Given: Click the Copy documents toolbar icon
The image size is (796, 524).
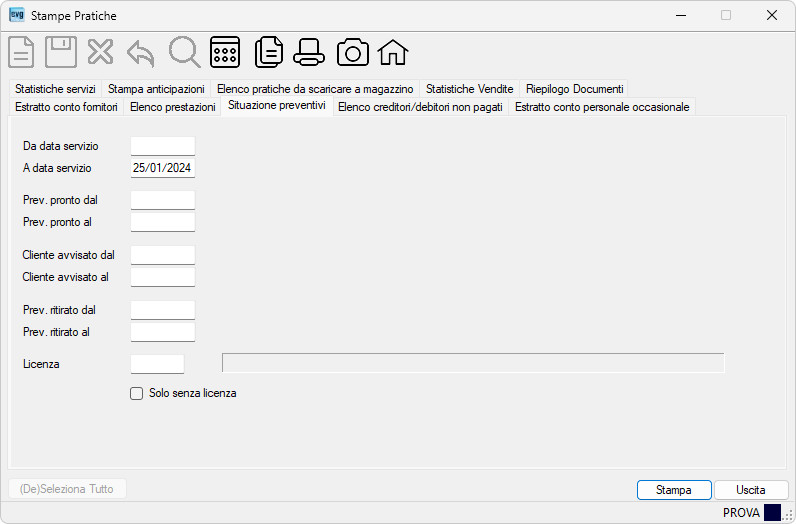Looking at the screenshot, I should 269,52.
